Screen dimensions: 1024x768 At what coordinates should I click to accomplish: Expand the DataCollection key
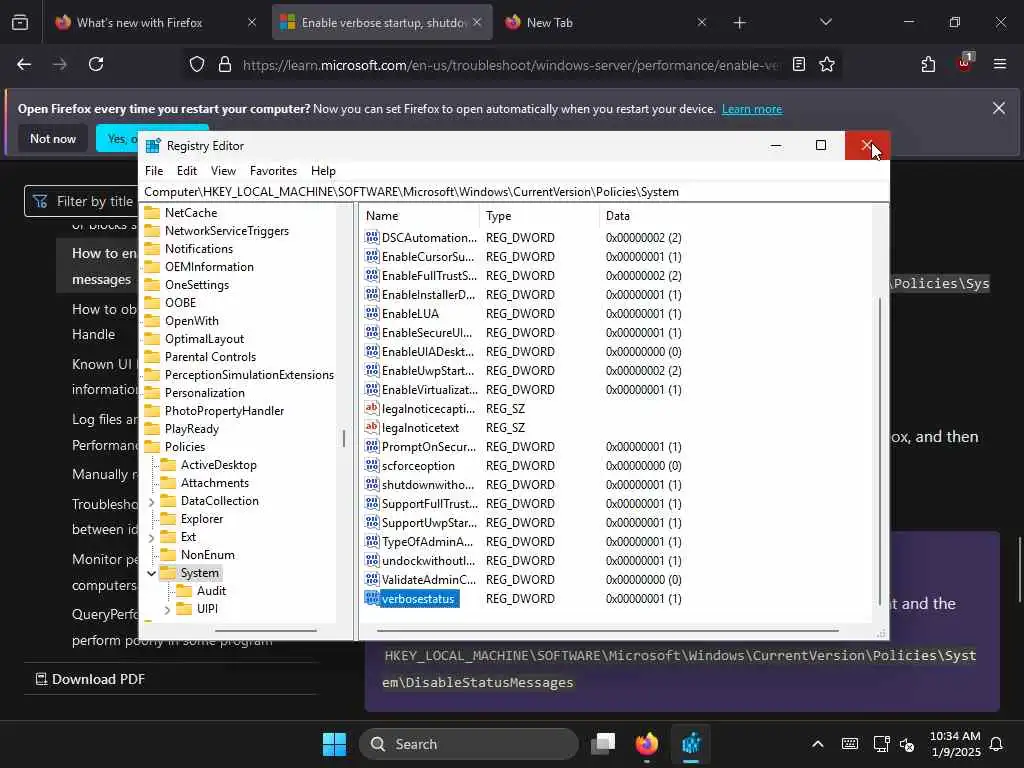[x=152, y=502]
